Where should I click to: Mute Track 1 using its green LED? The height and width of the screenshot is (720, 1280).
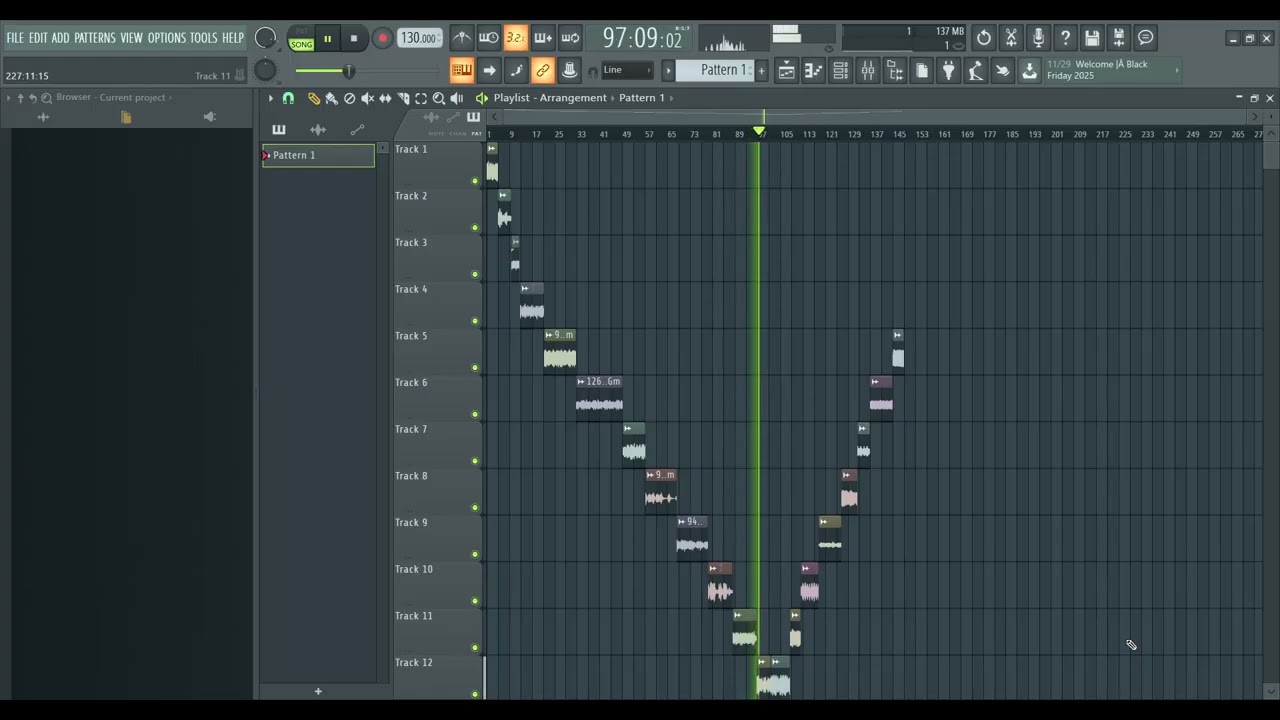click(x=475, y=181)
